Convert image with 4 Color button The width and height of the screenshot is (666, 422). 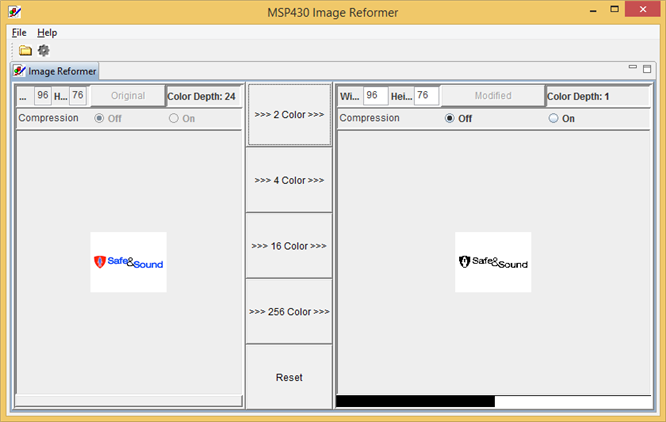289,180
